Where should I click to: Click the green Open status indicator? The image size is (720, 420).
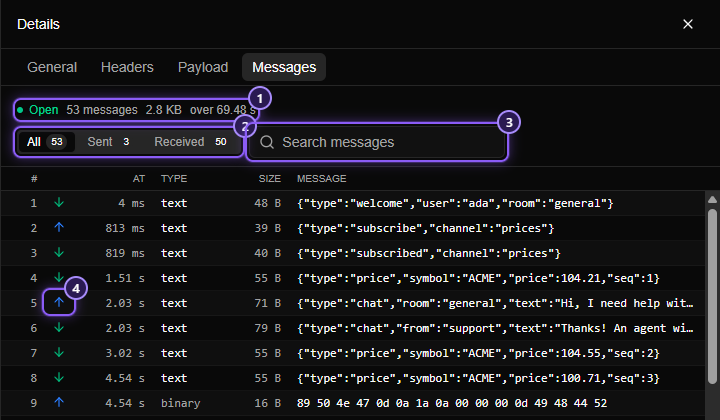(38, 110)
